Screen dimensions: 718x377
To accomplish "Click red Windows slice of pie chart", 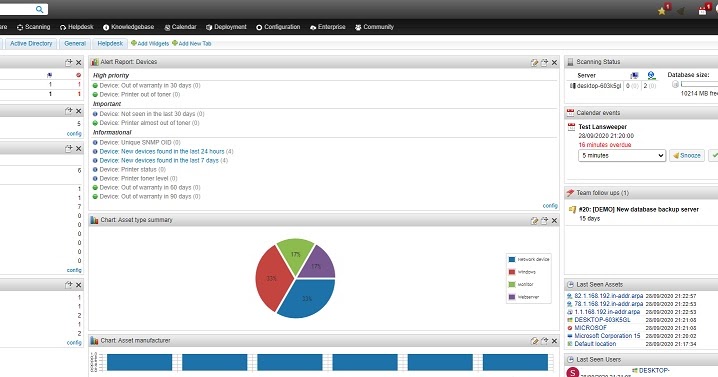I will click(272, 279).
